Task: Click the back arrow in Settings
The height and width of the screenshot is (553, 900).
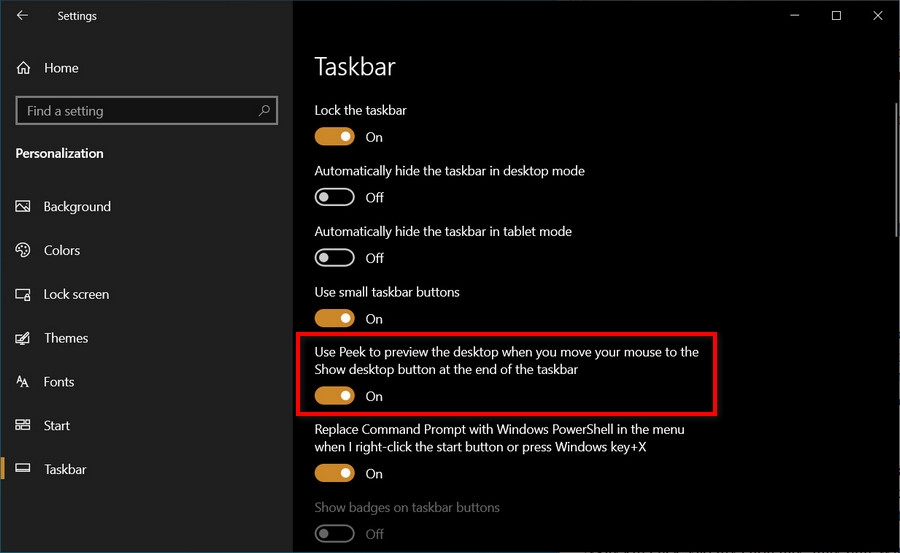Action: tap(22, 16)
